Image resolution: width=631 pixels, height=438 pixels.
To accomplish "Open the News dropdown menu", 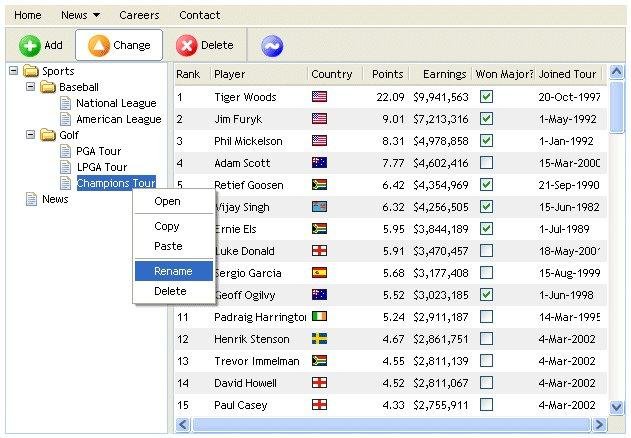I will (x=80, y=15).
